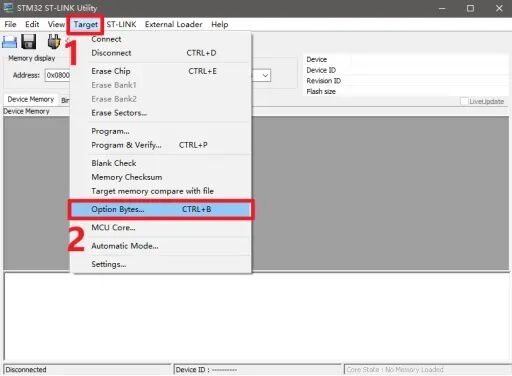Toggle the LiveUpdate checkbox
Screen dimensions: 512x376
[464, 101]
